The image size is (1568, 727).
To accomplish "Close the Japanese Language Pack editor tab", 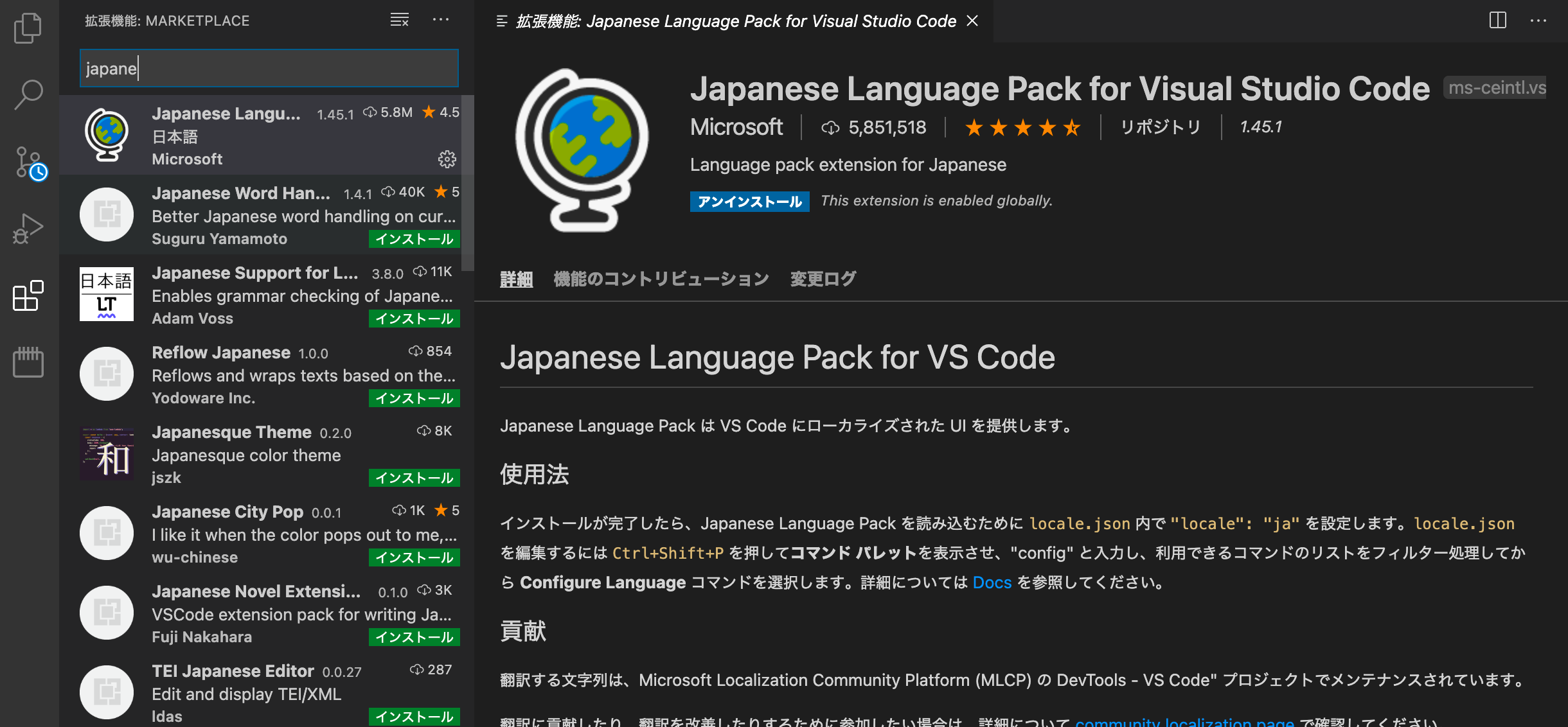I will coord(973,21).
